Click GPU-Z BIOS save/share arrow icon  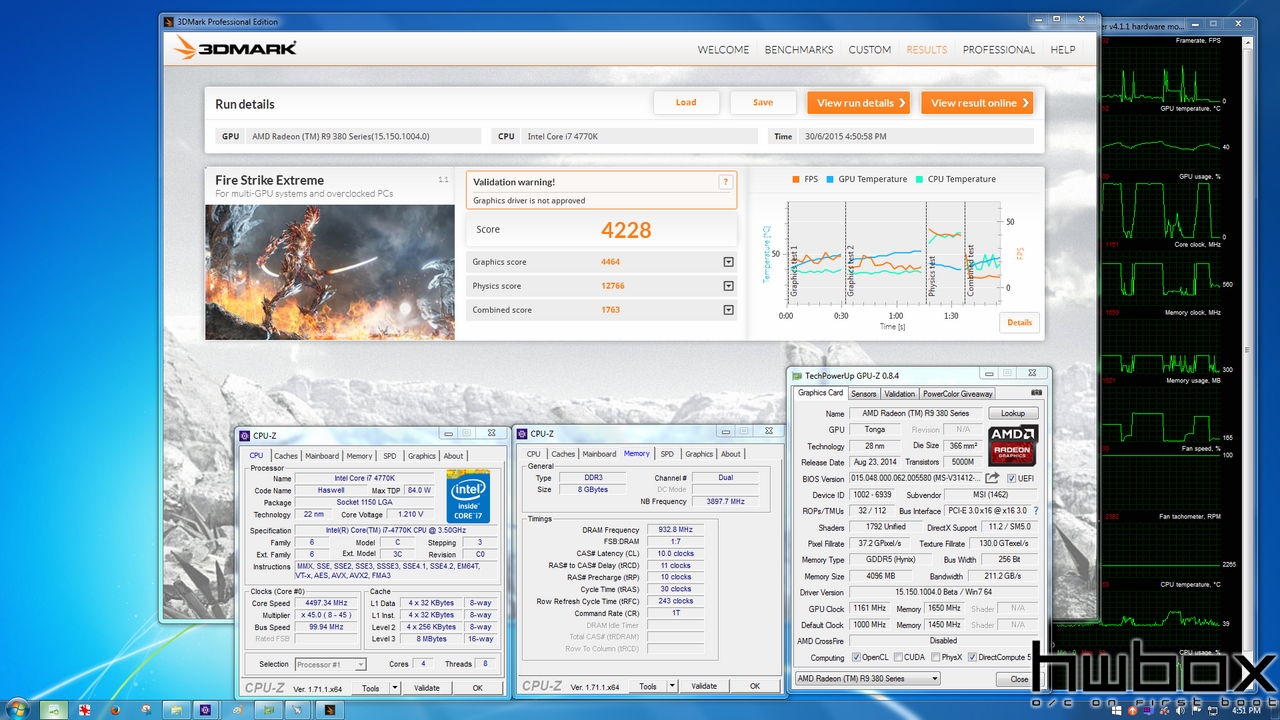993,478
